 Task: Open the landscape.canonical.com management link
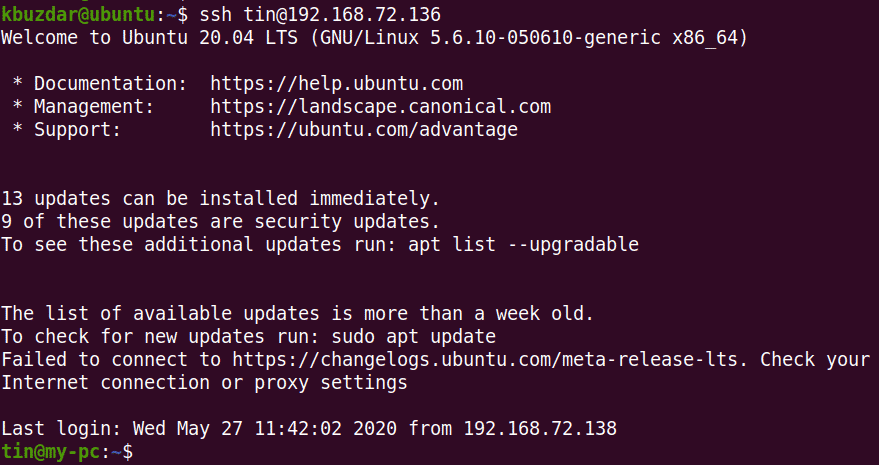[x=380, y=106]
